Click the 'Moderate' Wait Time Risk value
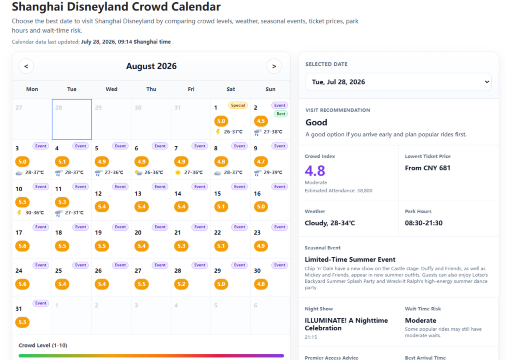 tap(421, 321)
